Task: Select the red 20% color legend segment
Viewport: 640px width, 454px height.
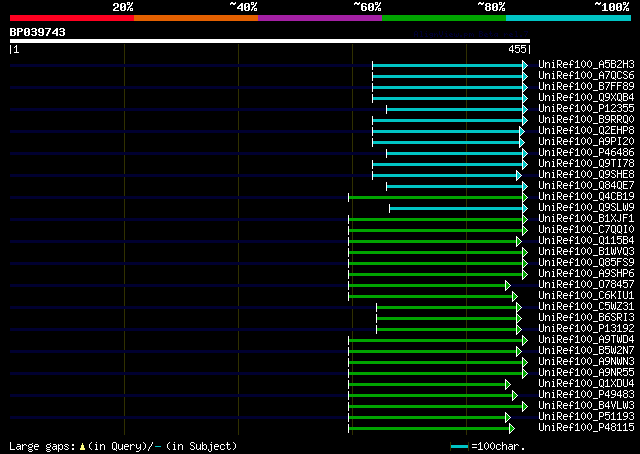Action: point(72,18)
